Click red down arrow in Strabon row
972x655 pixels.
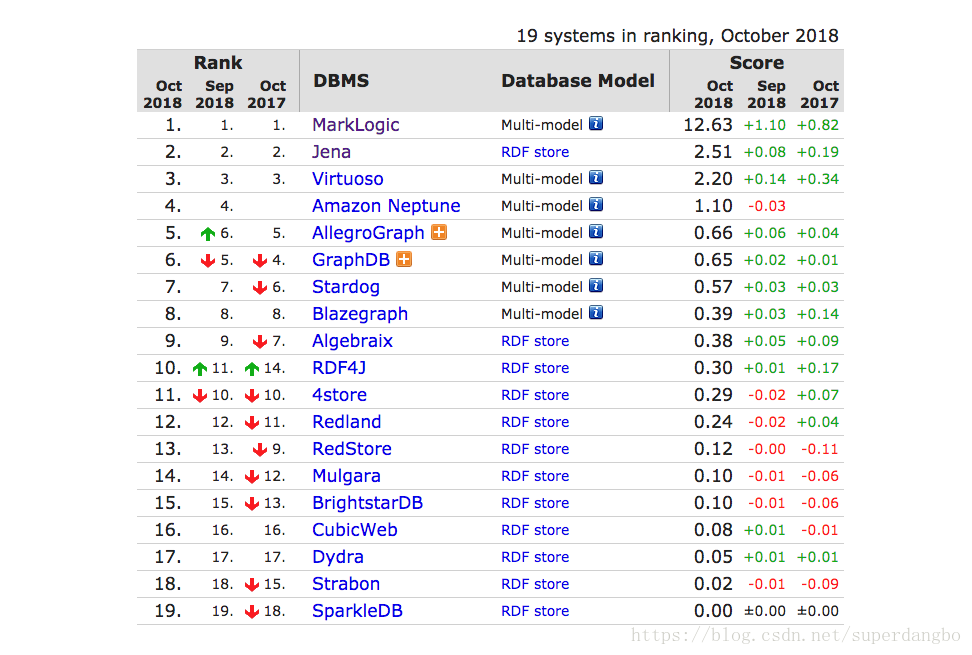(x=252, y=584)
